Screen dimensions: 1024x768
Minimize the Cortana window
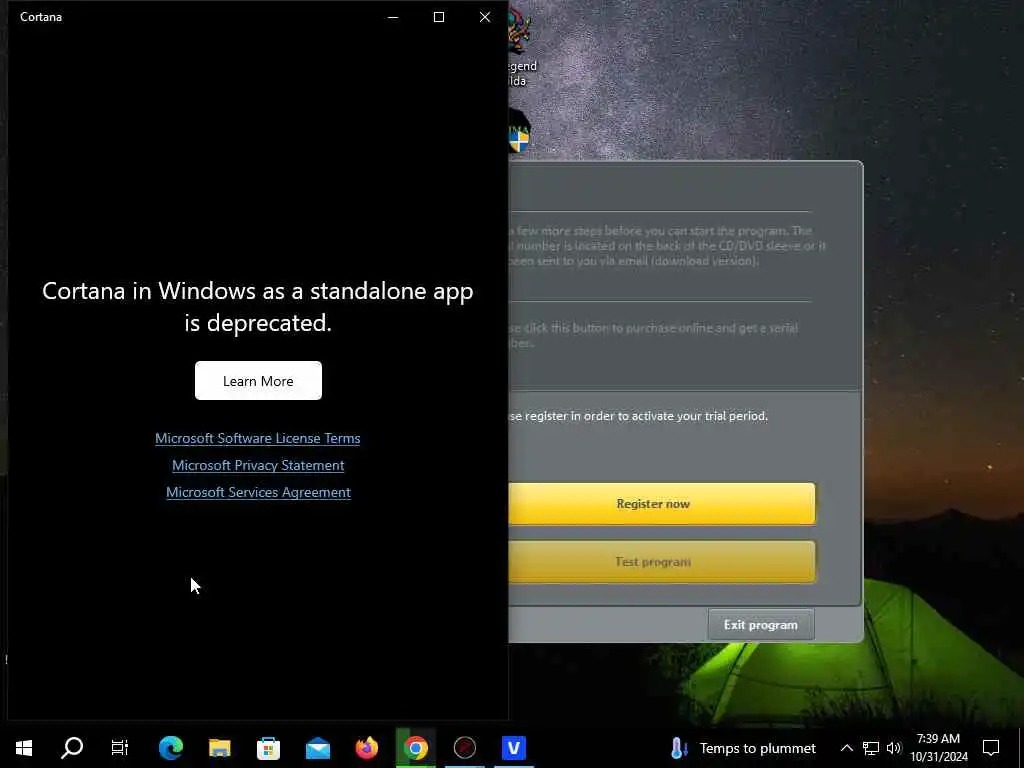[393, 17]
